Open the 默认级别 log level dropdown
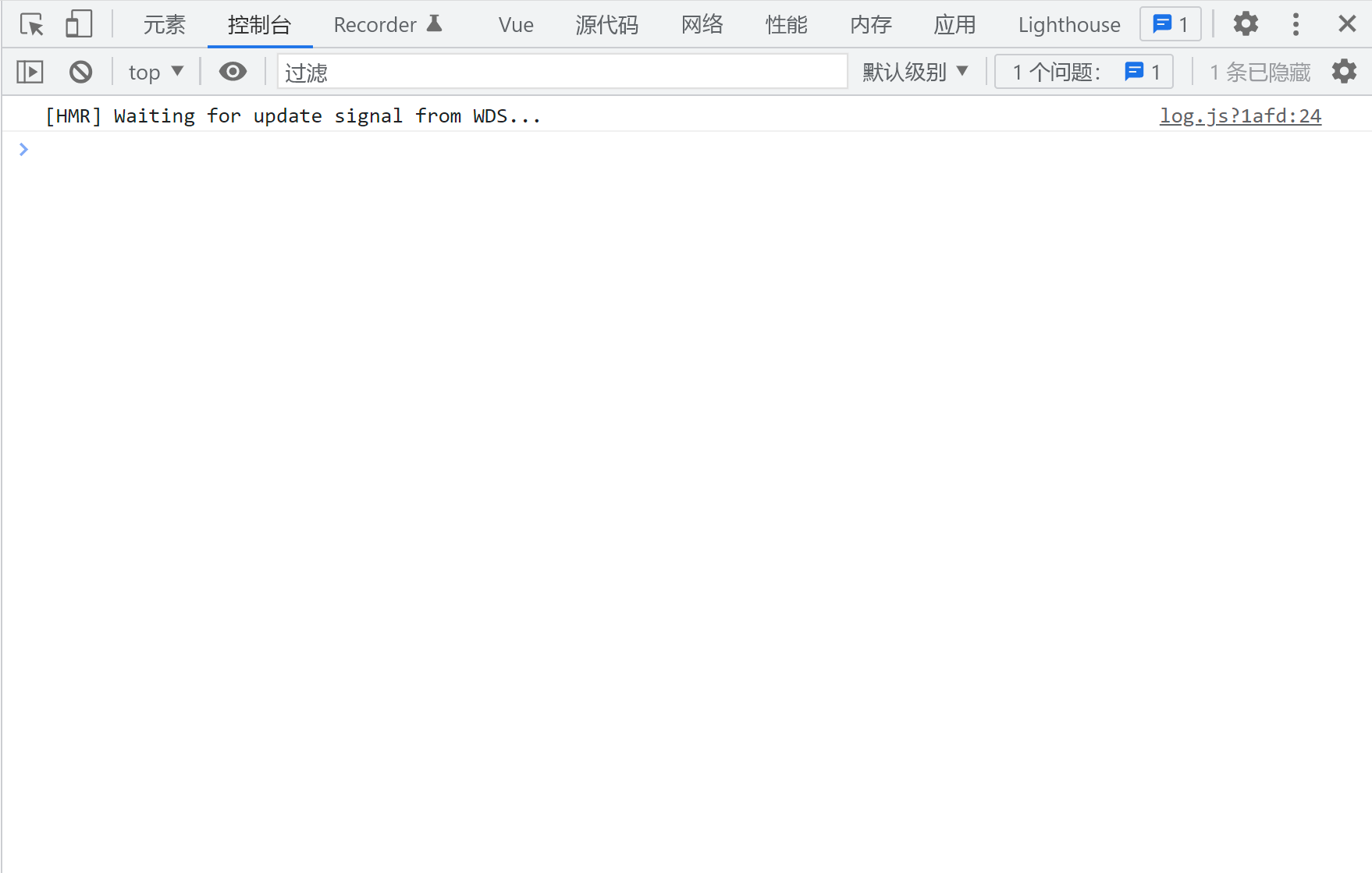Image resolution: width=1372 pixels, height=873 pixels. pyautogui.click(x=915, y=71)
